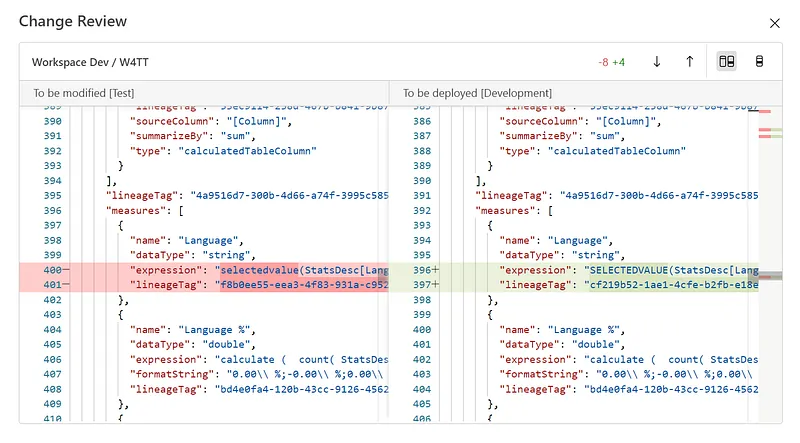Jump to next change with down arrow

[657, 62]
